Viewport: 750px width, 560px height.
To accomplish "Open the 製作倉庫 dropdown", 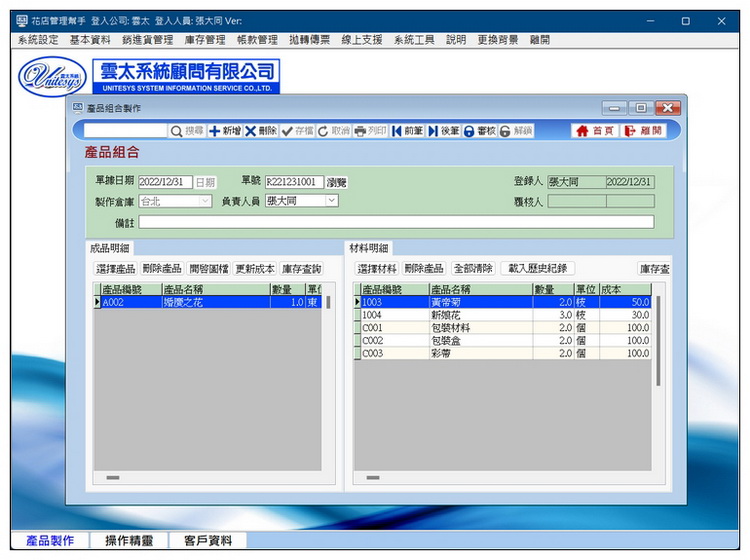I will pos(205,201).
